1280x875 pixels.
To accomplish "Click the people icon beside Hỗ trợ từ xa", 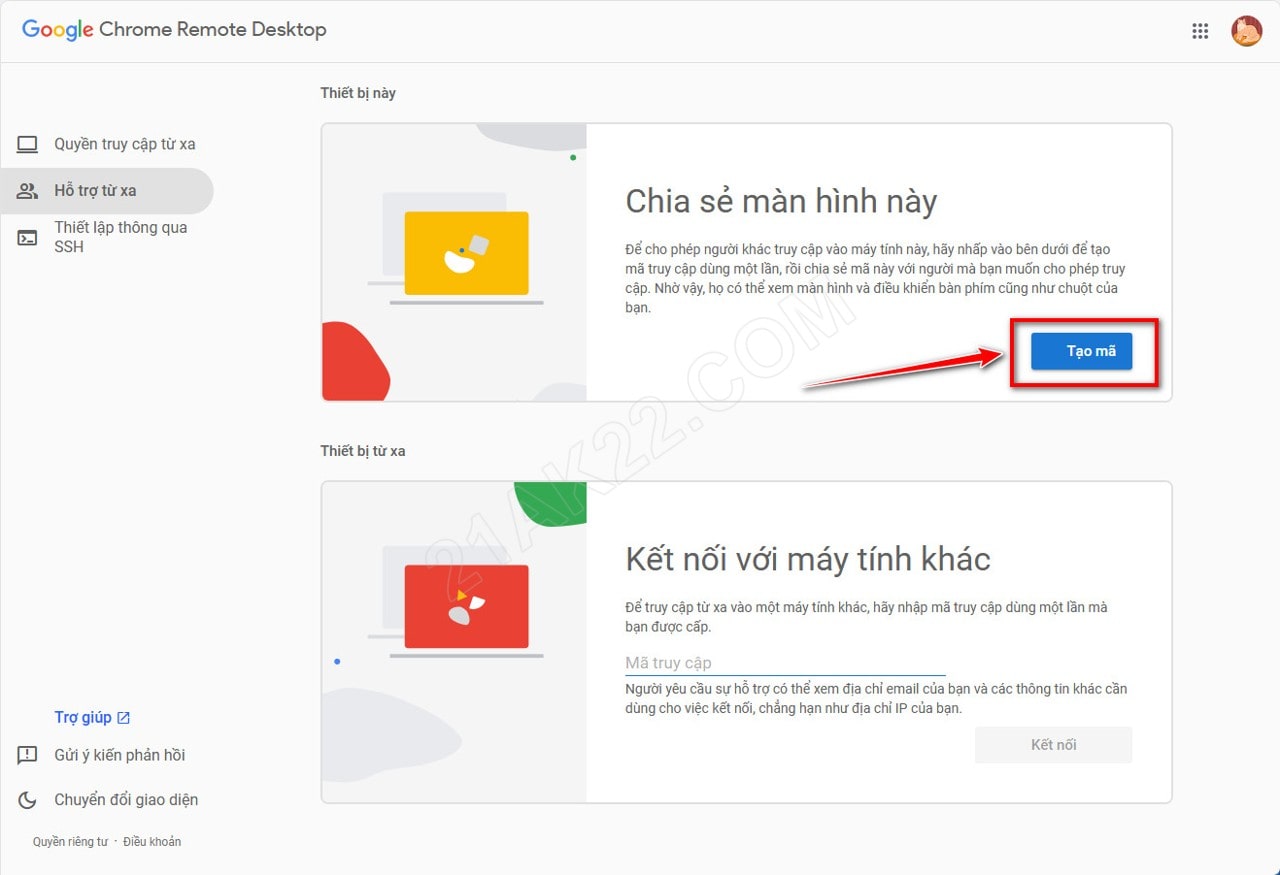I will click(x=27, y=190).
